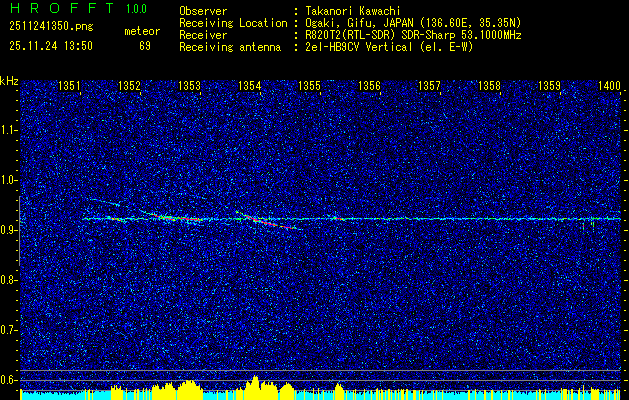Click the 1400 time marker

tap(609, 86)
